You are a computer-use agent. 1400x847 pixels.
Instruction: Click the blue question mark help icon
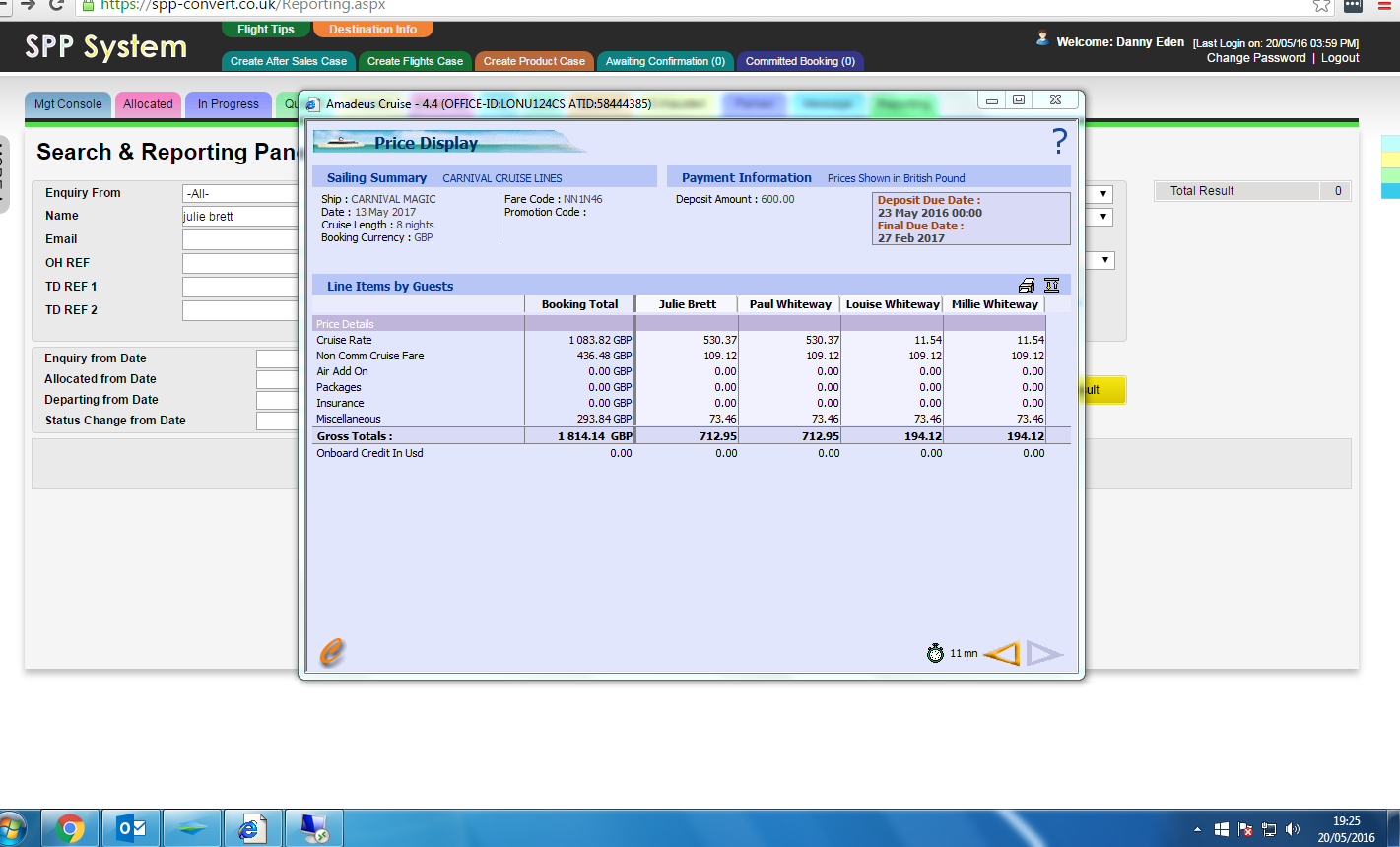click(x=1059, y=142)
